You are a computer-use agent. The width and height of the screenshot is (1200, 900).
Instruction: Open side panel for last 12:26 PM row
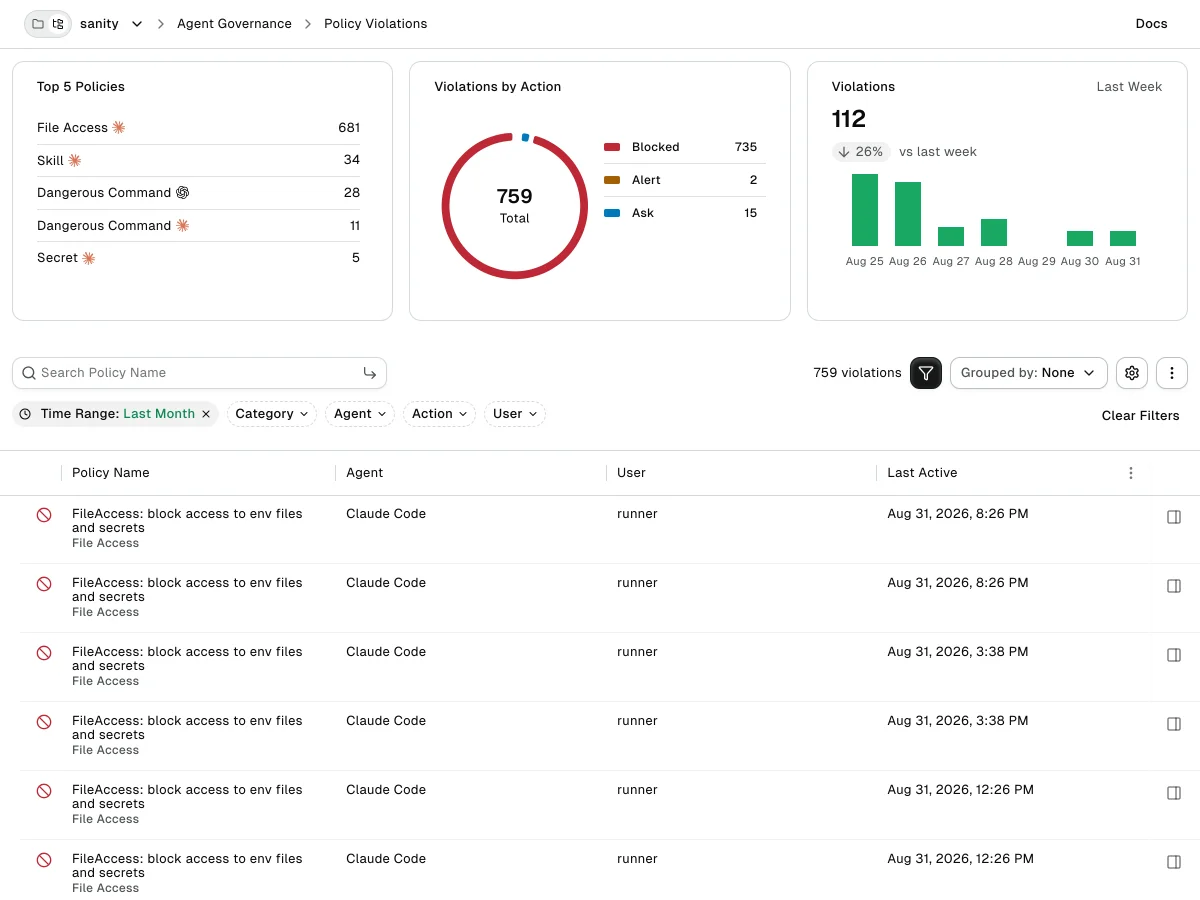coord(1174,862)
